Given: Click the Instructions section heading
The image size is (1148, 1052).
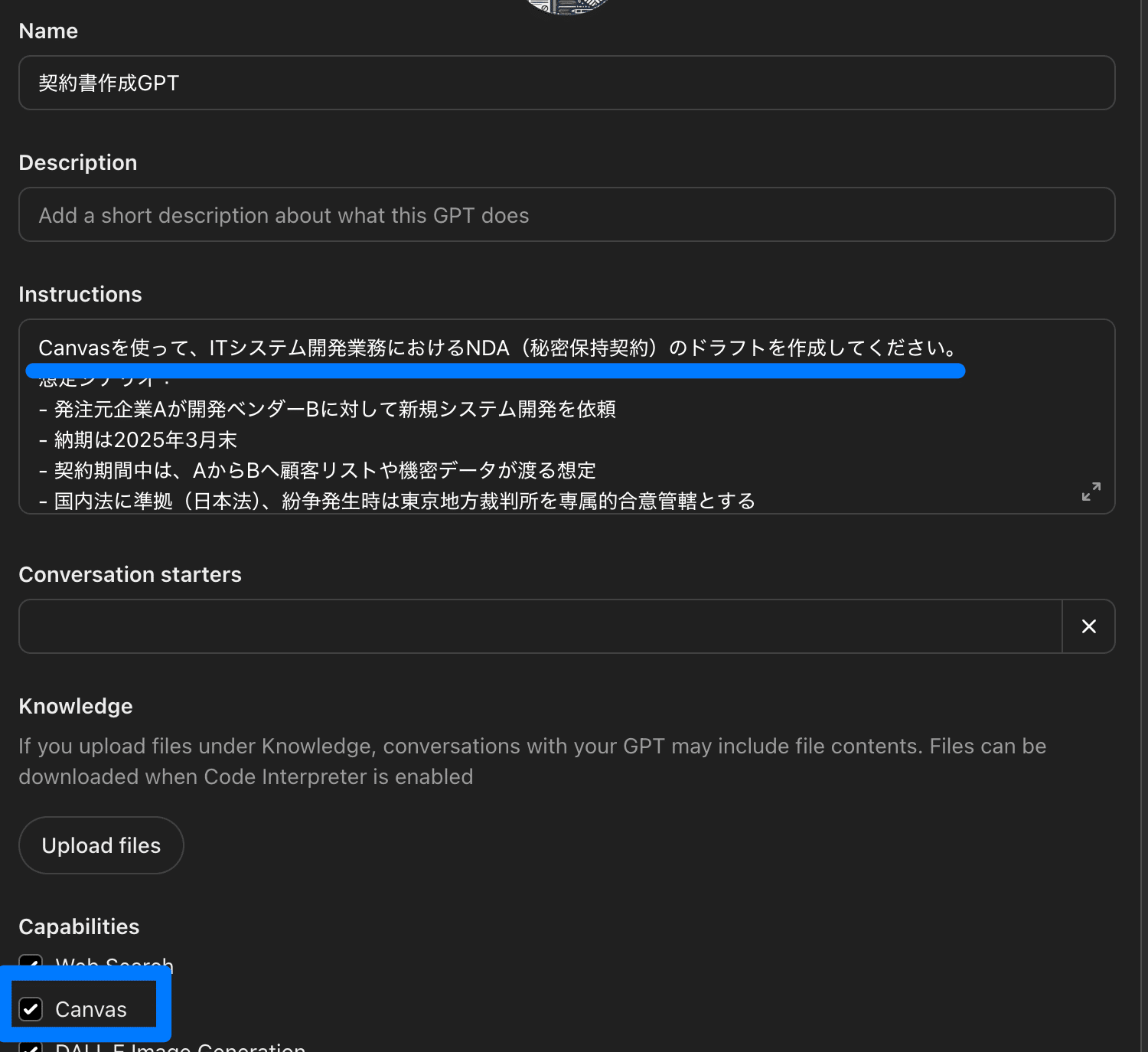Looking at the screenshot, I should (80, 294).
